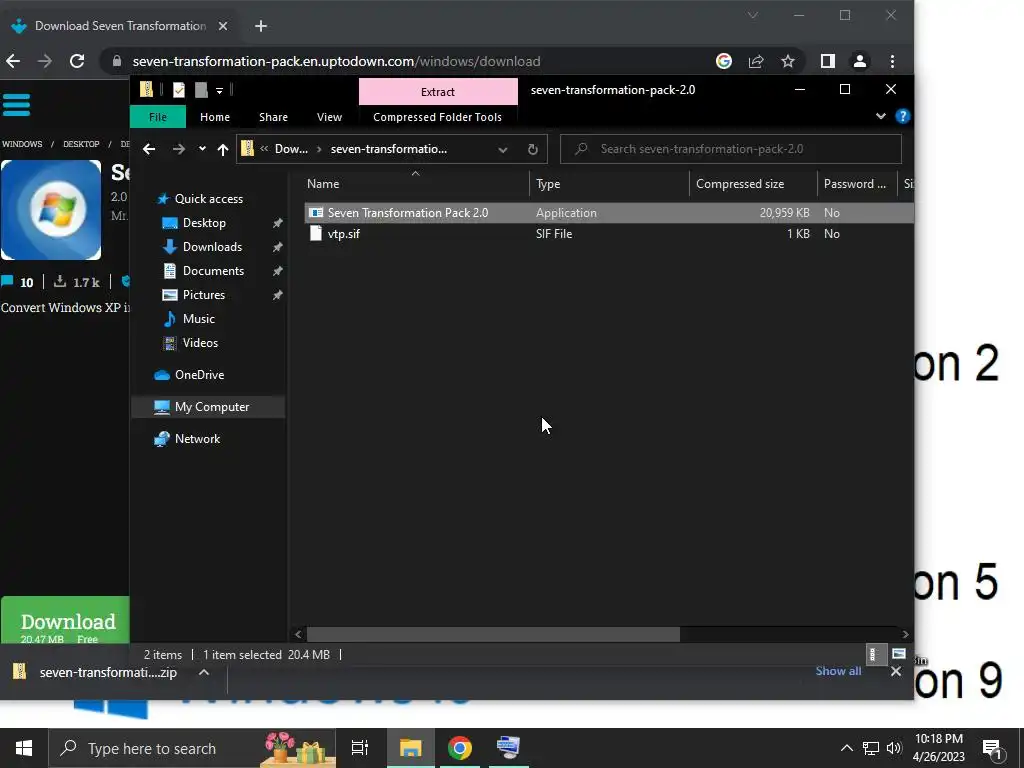Open Pictures in the navigation pane

click(204, 295)
